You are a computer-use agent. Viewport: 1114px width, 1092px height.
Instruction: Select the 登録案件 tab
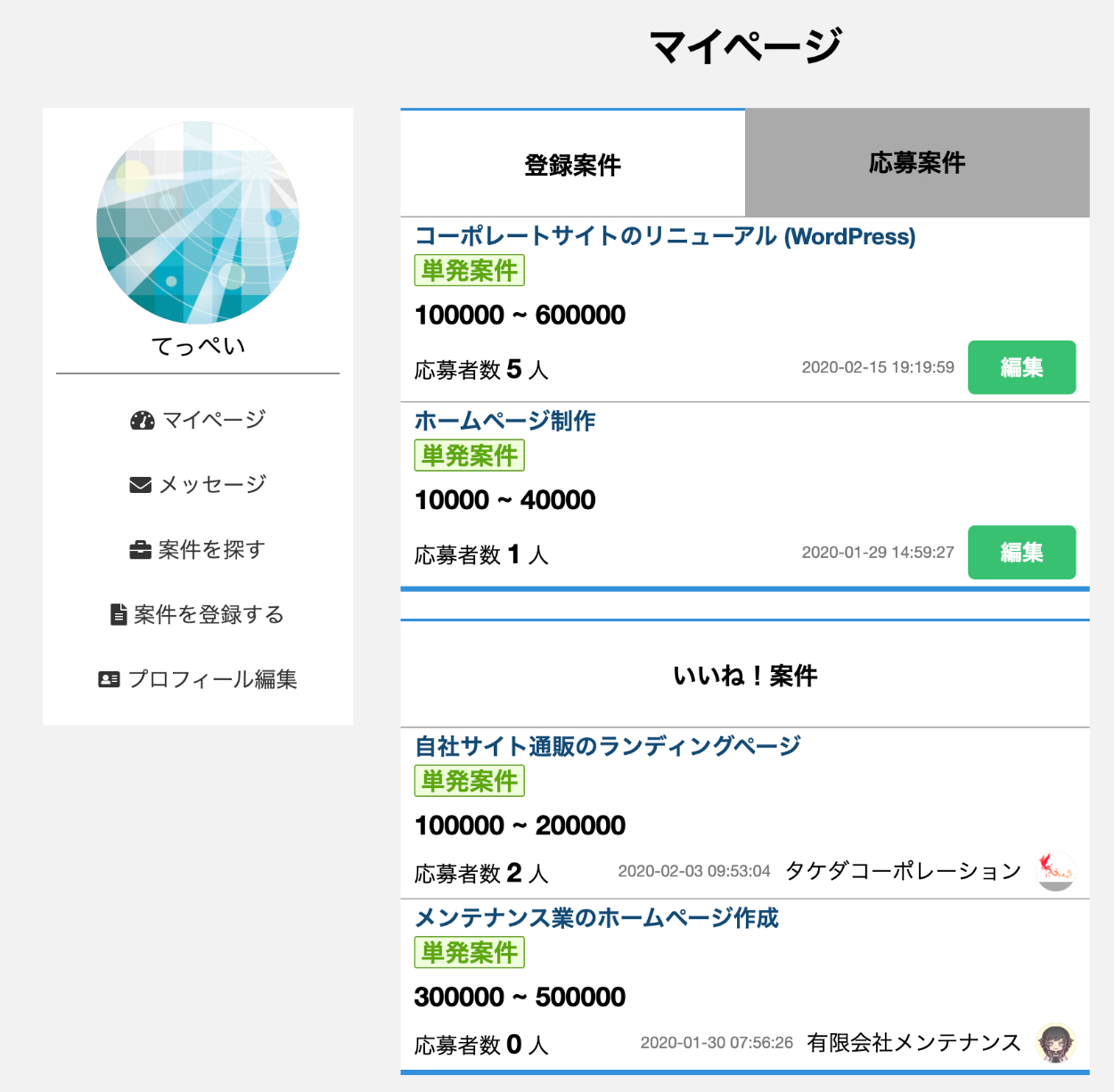point(572,165)
